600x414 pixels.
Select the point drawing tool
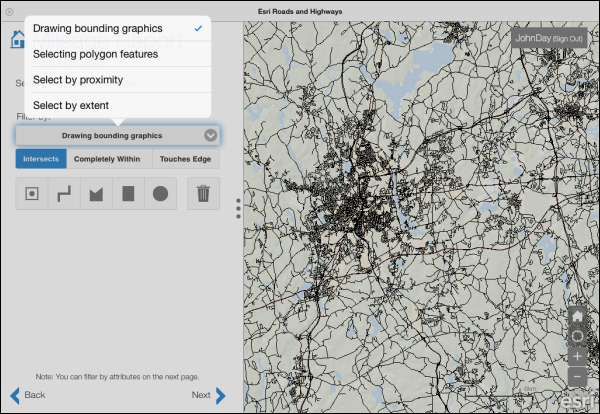tap(31, 194)
